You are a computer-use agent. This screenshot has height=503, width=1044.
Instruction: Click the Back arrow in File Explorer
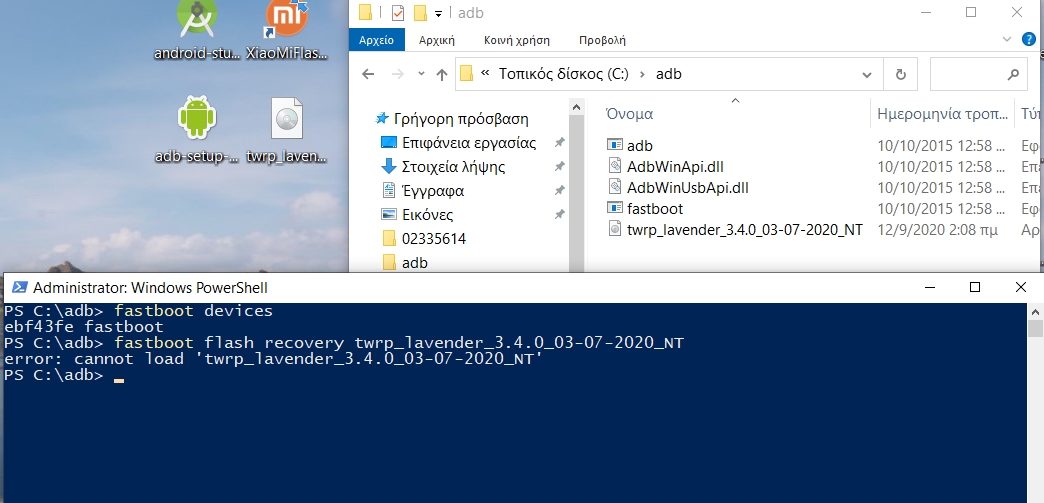pos(368,74)
